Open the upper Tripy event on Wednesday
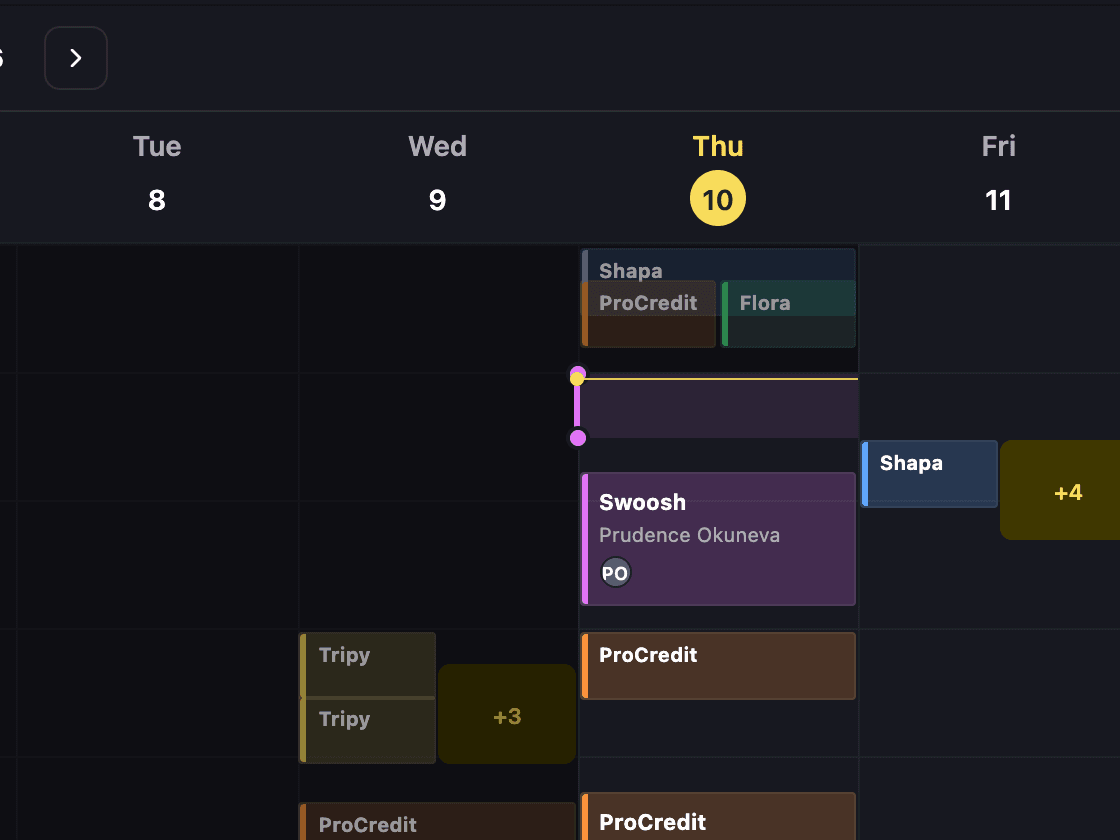The width and height of the screenshot is (1120, 840). [367, 665]
